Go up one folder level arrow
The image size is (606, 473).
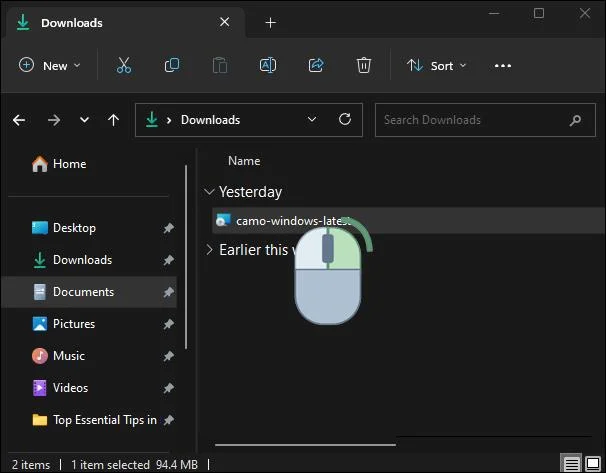click(x=113, y=120)
